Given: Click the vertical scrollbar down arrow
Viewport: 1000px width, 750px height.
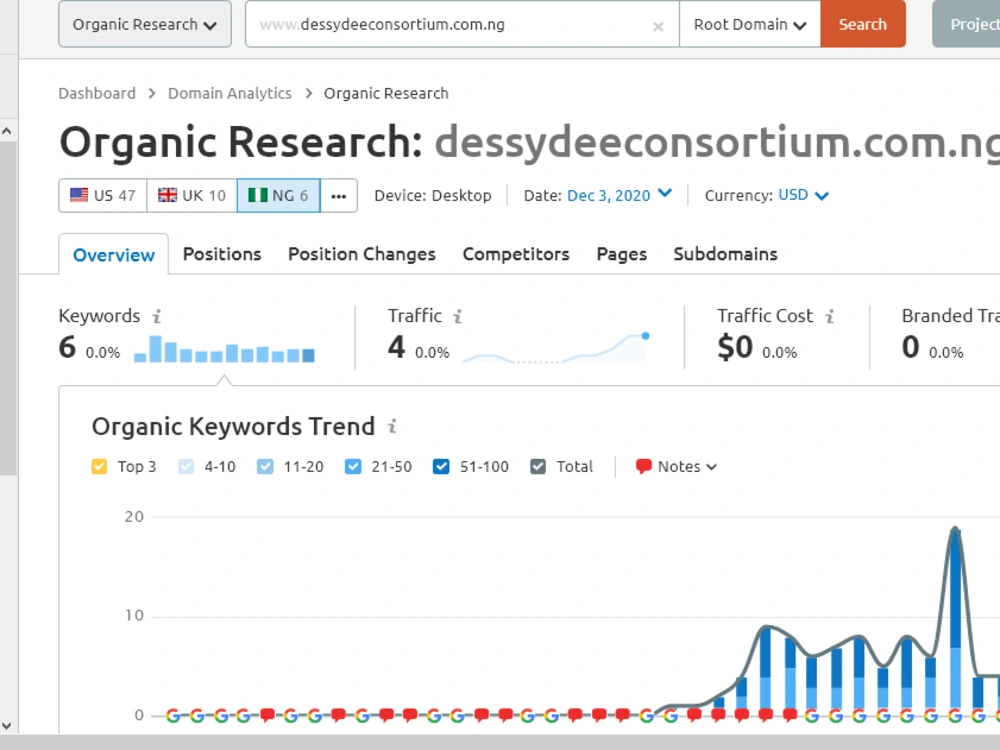Looking at the screenshot, I should (7, 726).
